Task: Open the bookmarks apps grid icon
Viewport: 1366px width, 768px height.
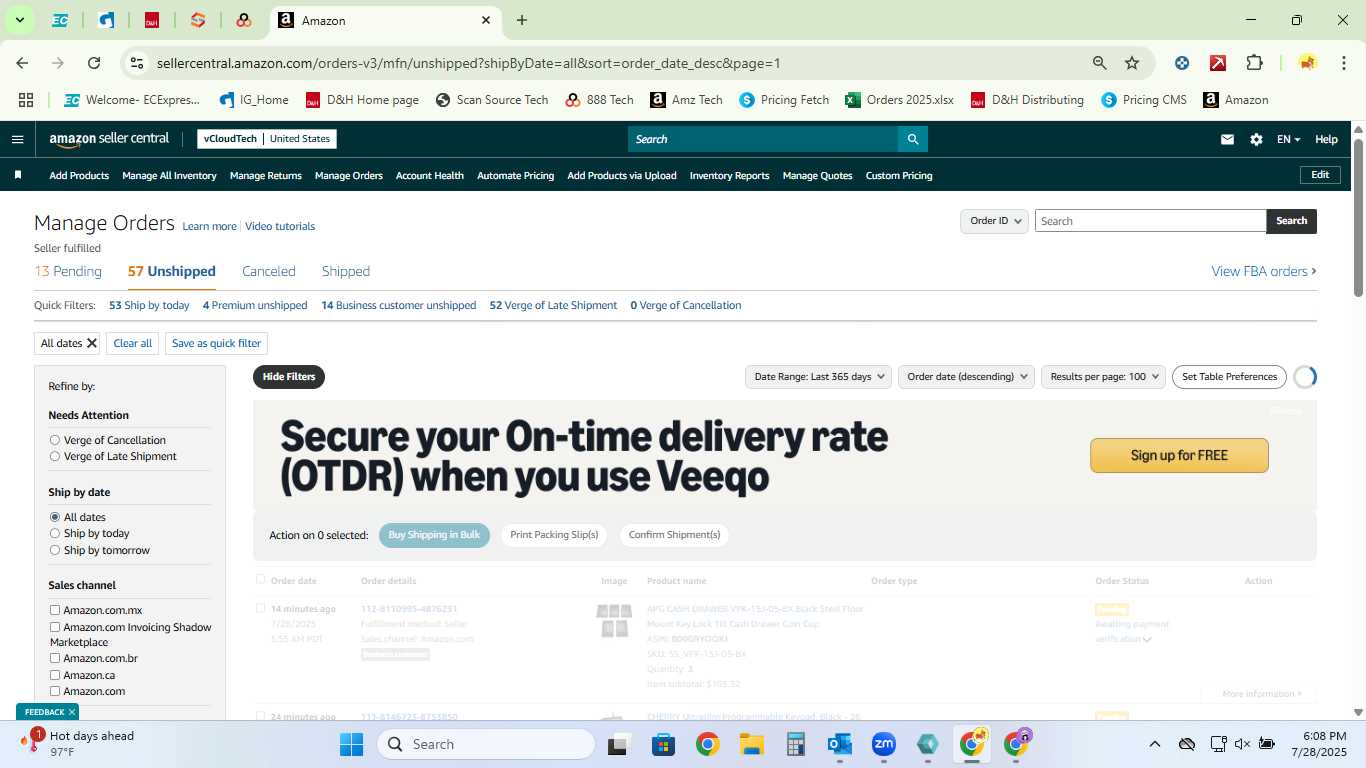Action: coord(26,100)
